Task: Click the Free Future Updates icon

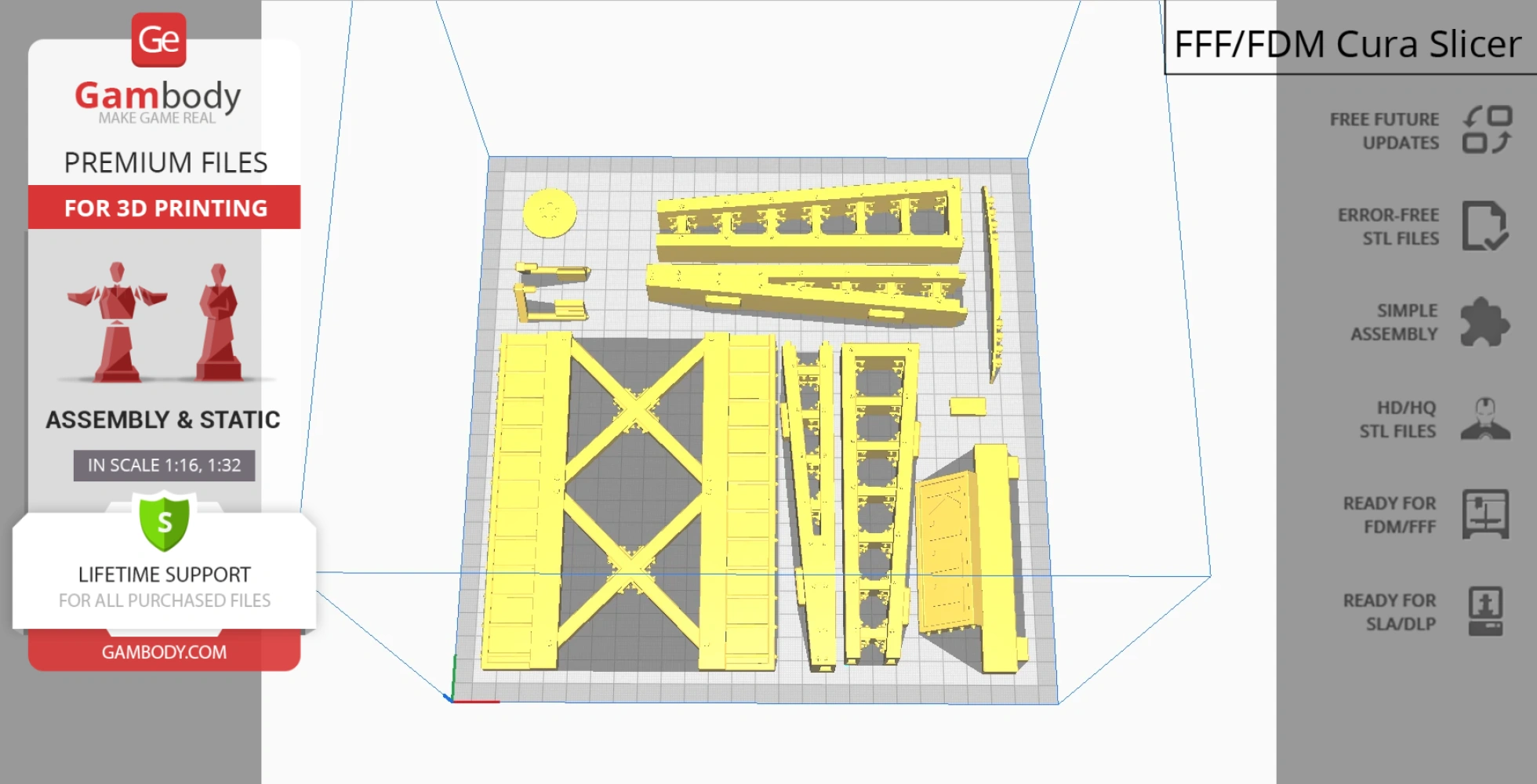Action: pyautogui.click(x=1486, y=130)
